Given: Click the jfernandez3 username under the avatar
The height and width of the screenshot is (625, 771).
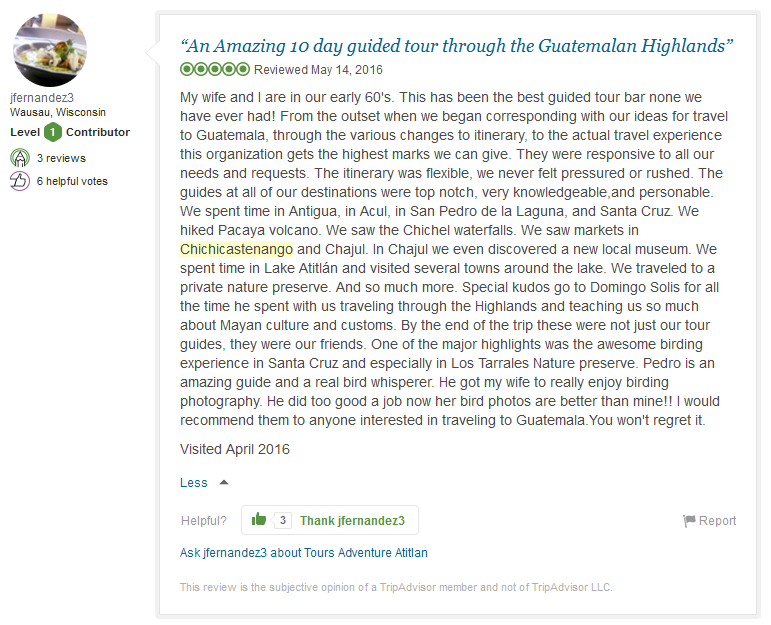Looking at the screenshot, I should click(x=42, y=97).
